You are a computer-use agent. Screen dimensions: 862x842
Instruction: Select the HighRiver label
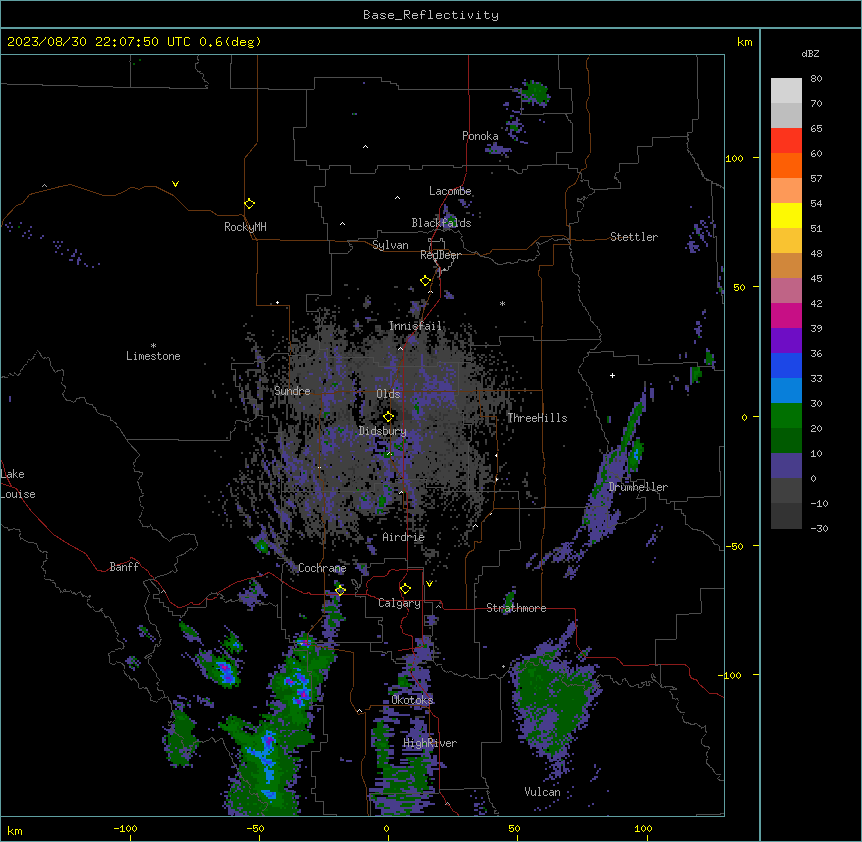pos(429,743)
